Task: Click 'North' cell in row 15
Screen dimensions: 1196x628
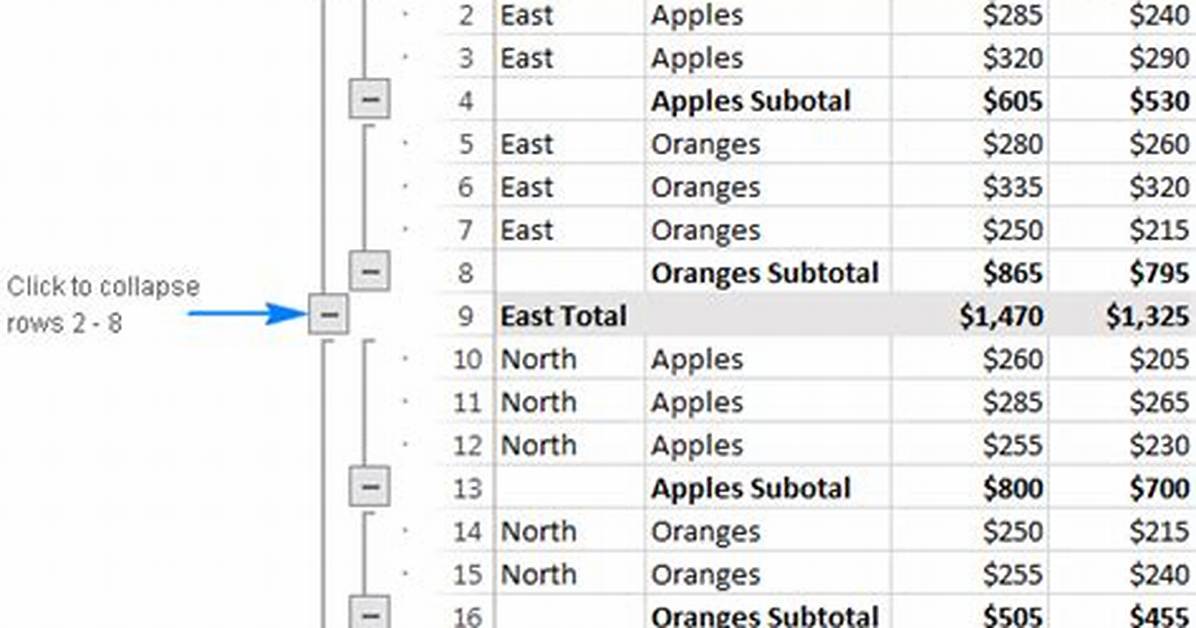Action: 569,574
